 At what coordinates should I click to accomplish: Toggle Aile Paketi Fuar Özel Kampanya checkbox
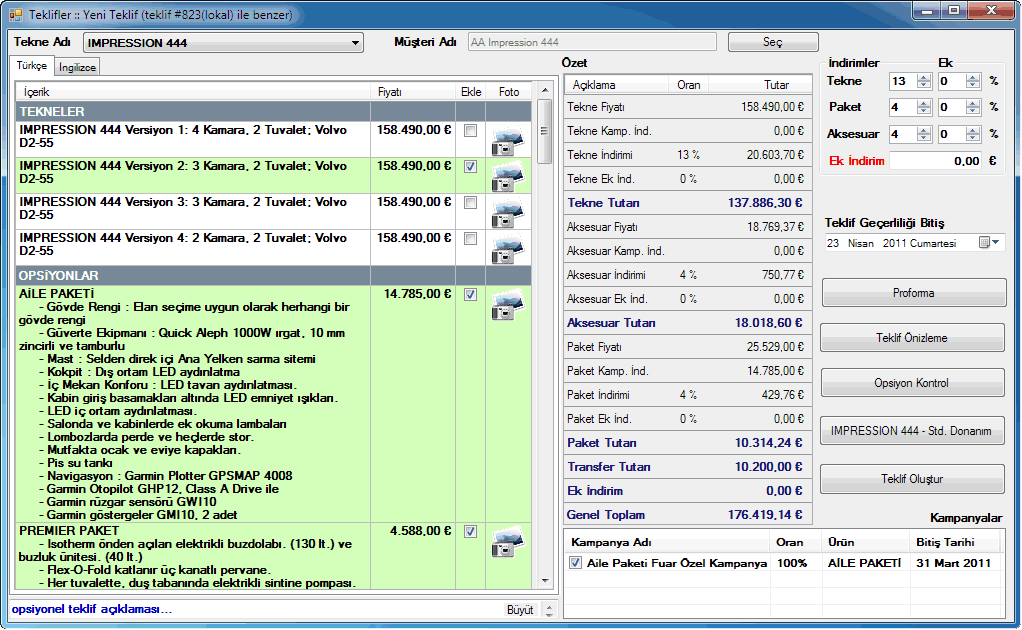pyautogui.click(x=574, y=563)
